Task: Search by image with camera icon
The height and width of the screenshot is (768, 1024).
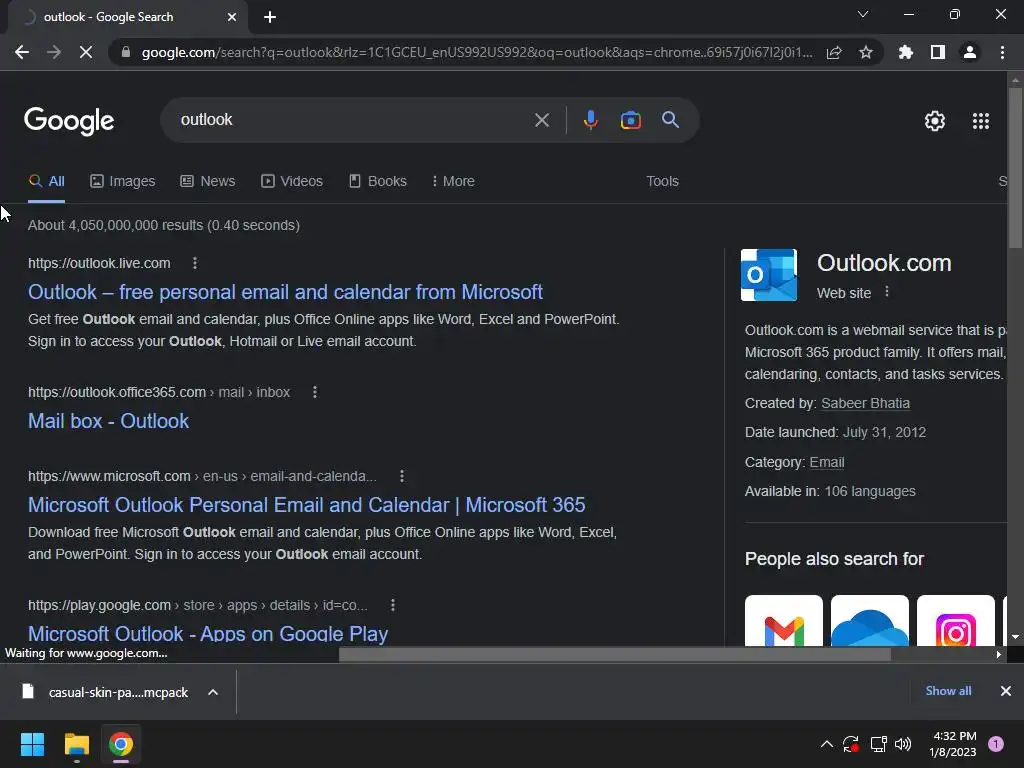Action: point(630,120)
